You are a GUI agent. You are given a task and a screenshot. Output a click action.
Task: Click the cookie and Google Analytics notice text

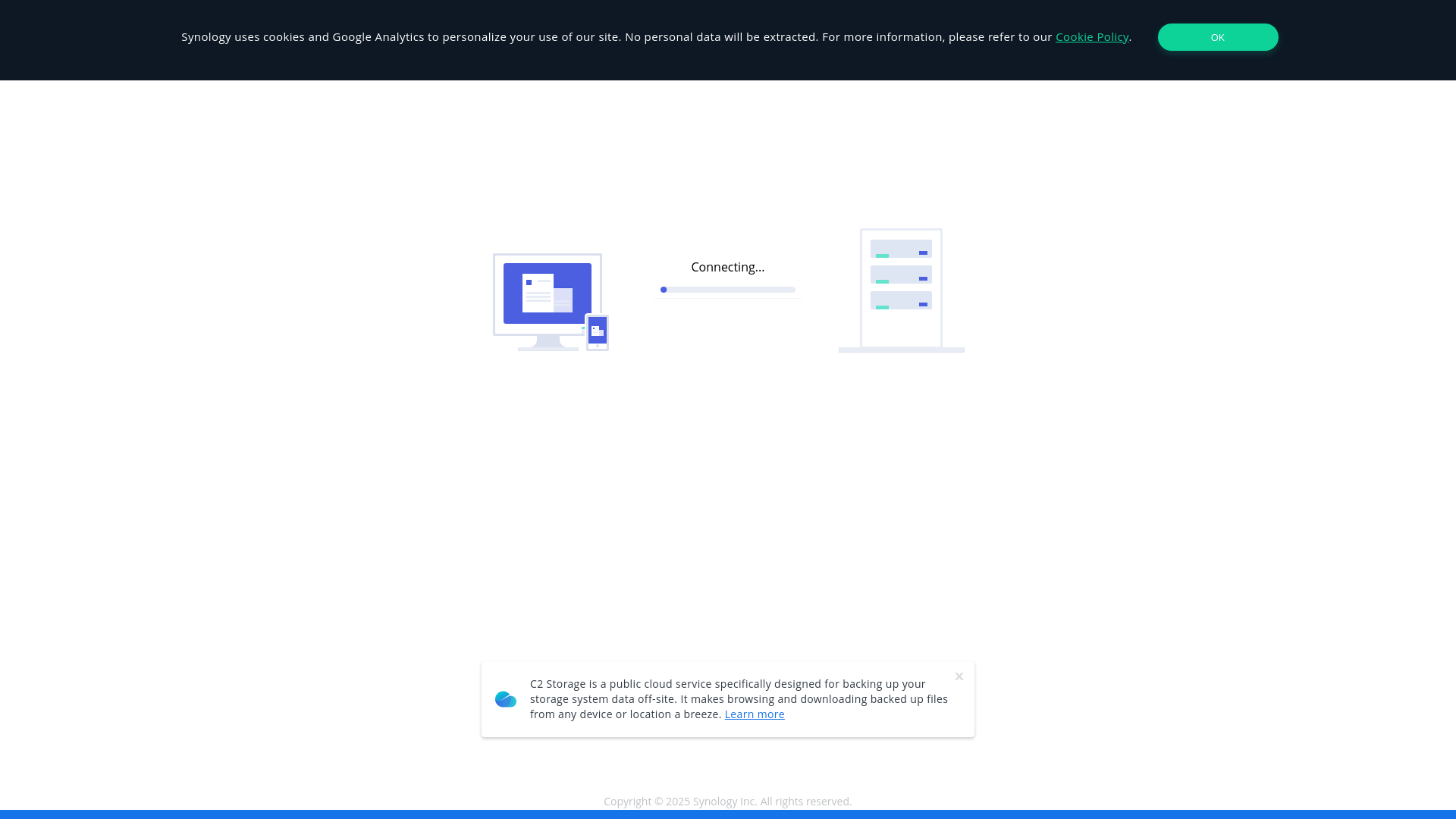(656, 36)
